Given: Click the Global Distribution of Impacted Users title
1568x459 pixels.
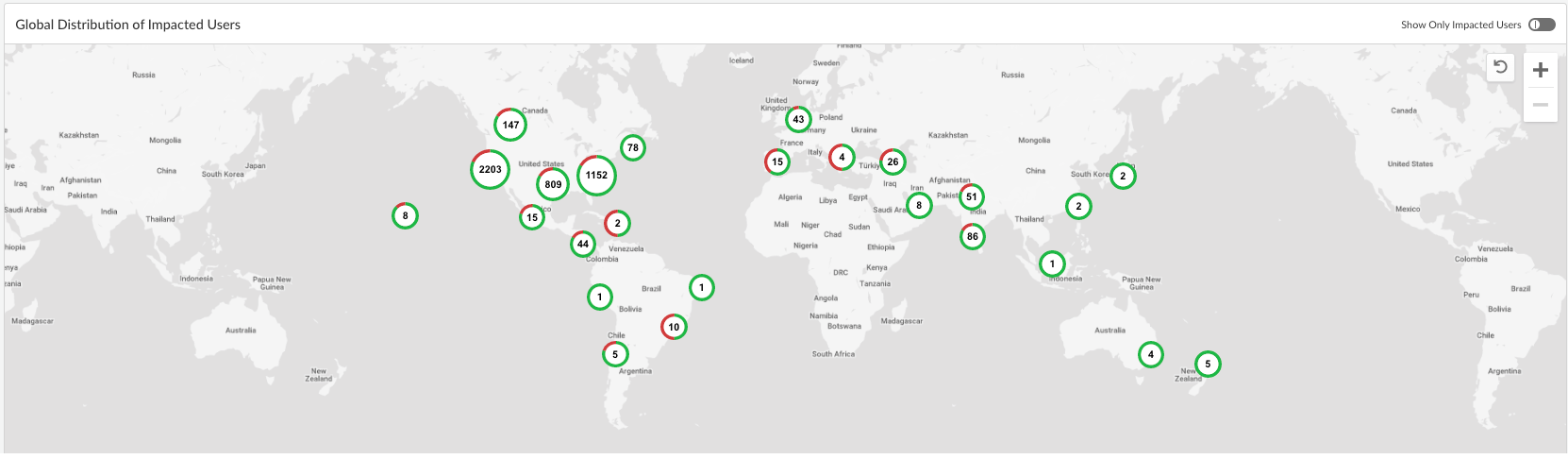Looking at the screenshot, I should pyautogui.click(x=128, y=25).
